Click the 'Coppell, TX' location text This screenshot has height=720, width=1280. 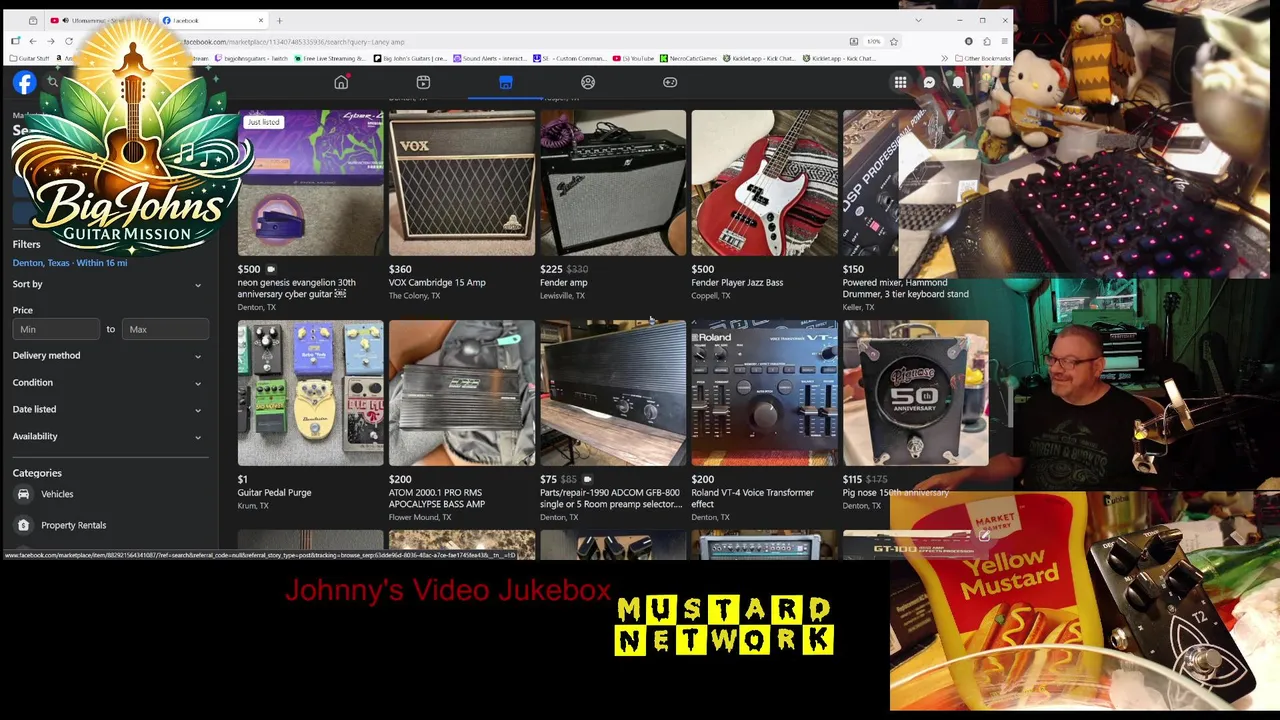click(711, 296)
